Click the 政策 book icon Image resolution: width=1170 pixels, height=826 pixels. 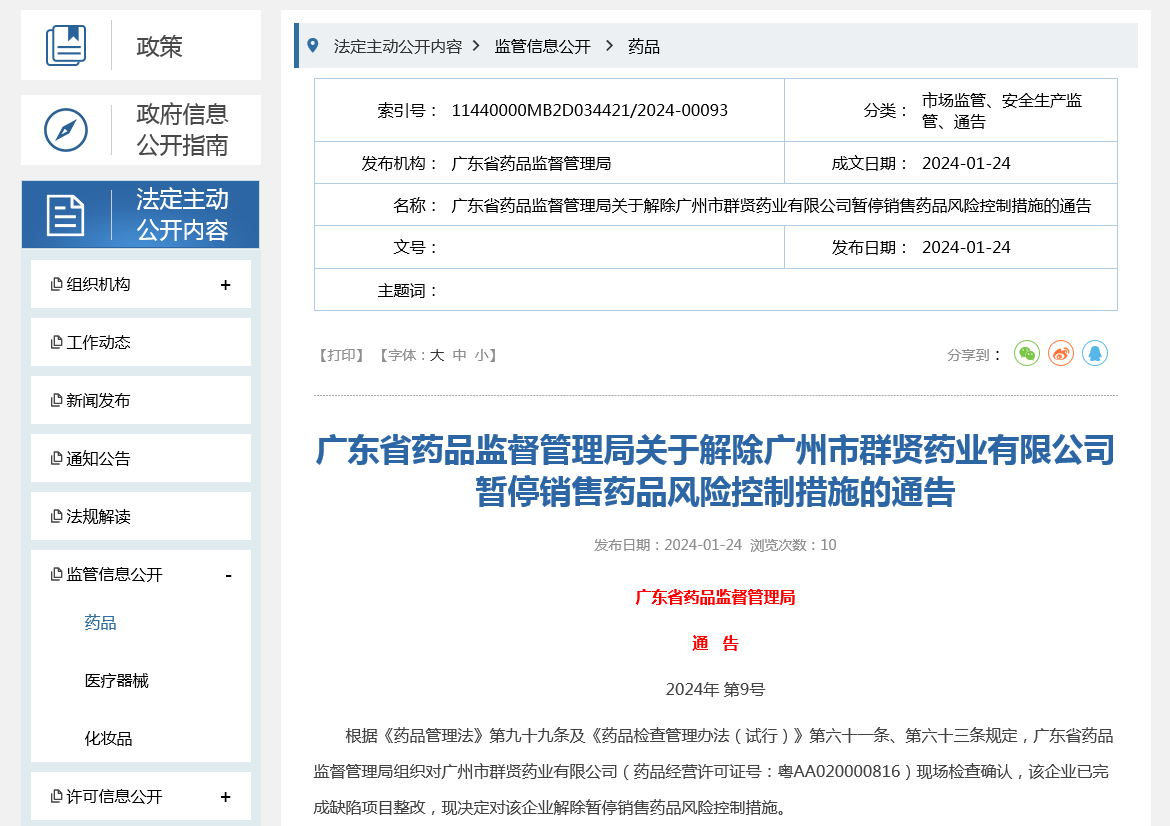pyautogui.click(x=66, y=46)
